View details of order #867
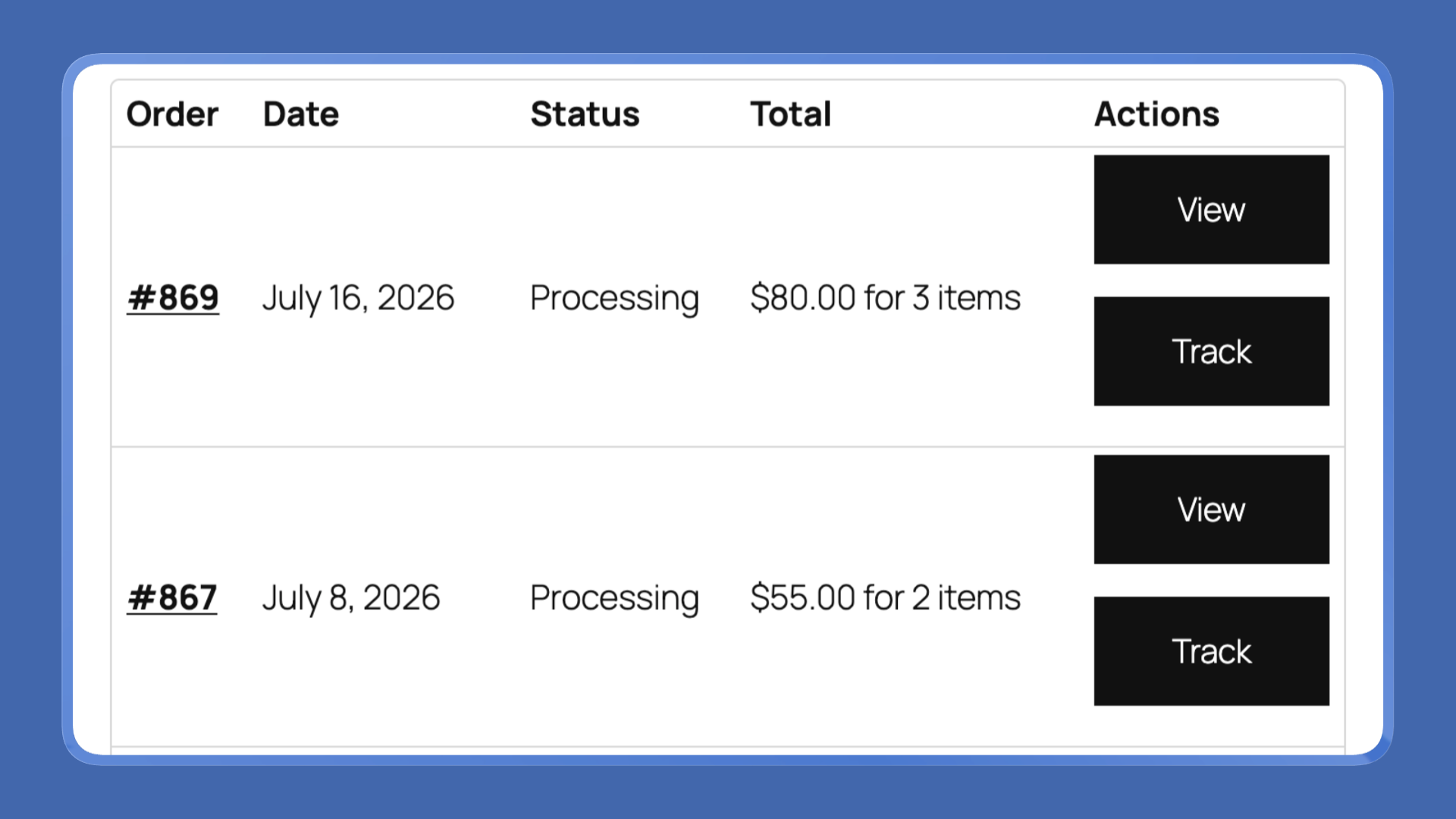This screenshot has width=1456, height=819. click(1211, 510)
